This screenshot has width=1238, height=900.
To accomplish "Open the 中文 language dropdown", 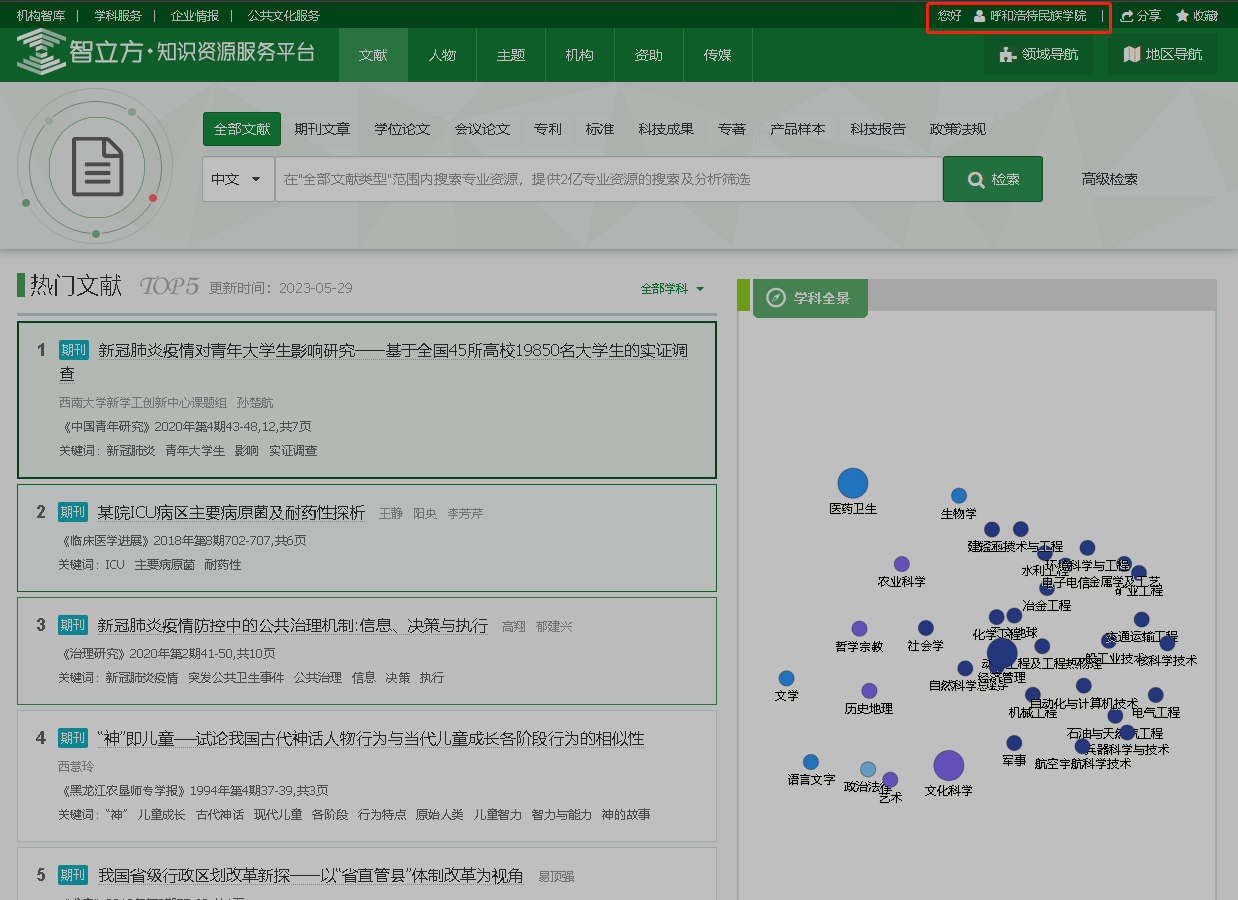I will click(238, 180).
